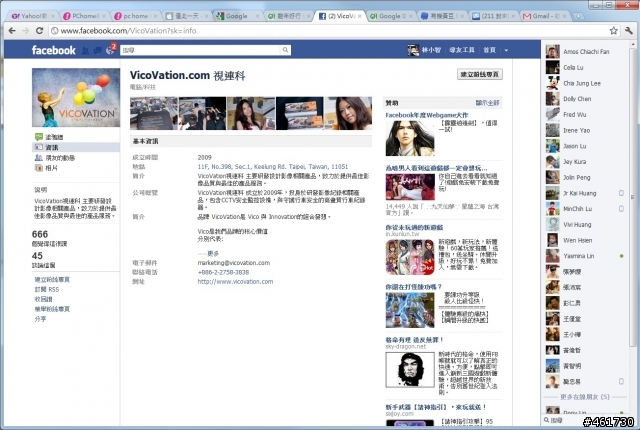
Task: Click the address bar URL
Action: point(128,31)
